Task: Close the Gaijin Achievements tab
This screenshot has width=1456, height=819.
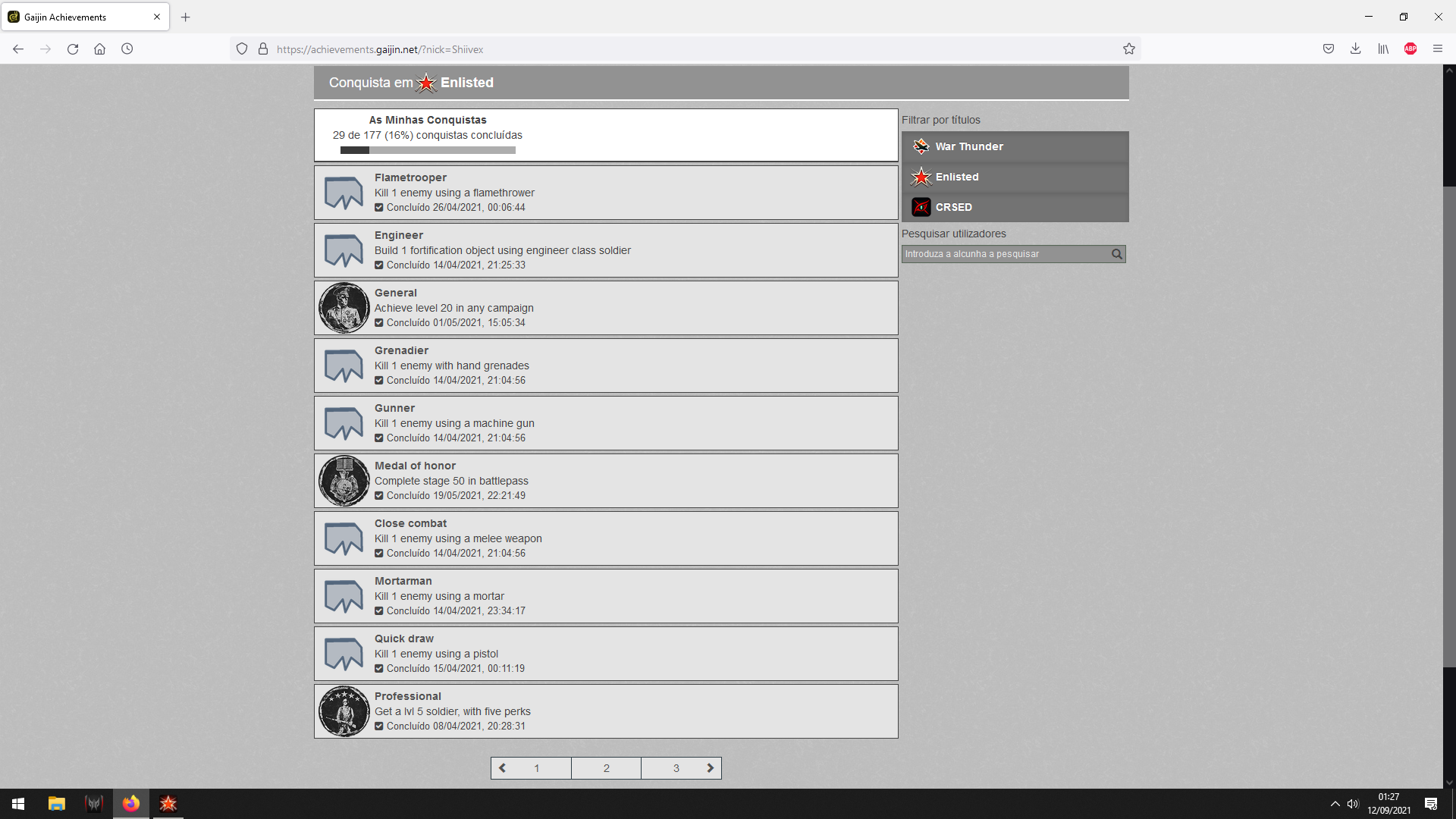Action: pos(157,17)
